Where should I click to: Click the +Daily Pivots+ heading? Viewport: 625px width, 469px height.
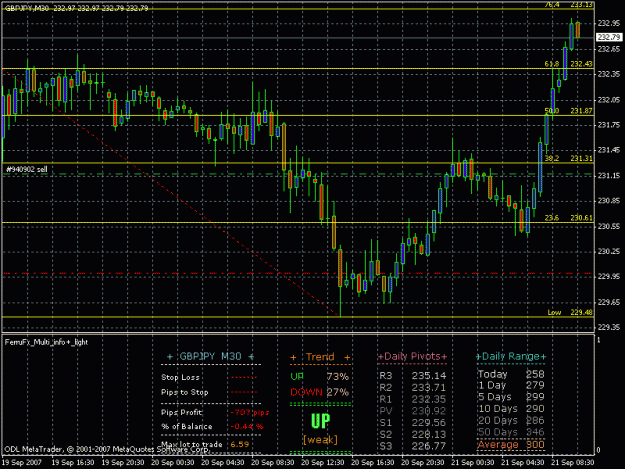(x=412, y=356)
